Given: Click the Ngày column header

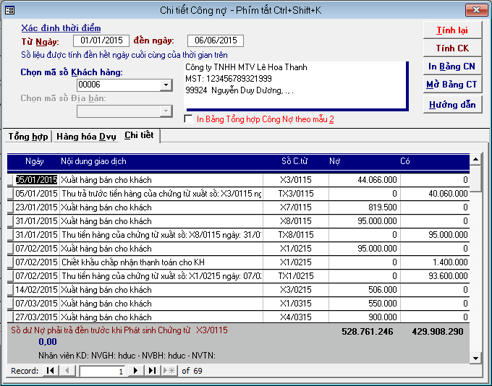Looking at the screenshot, I should [34, 161].
